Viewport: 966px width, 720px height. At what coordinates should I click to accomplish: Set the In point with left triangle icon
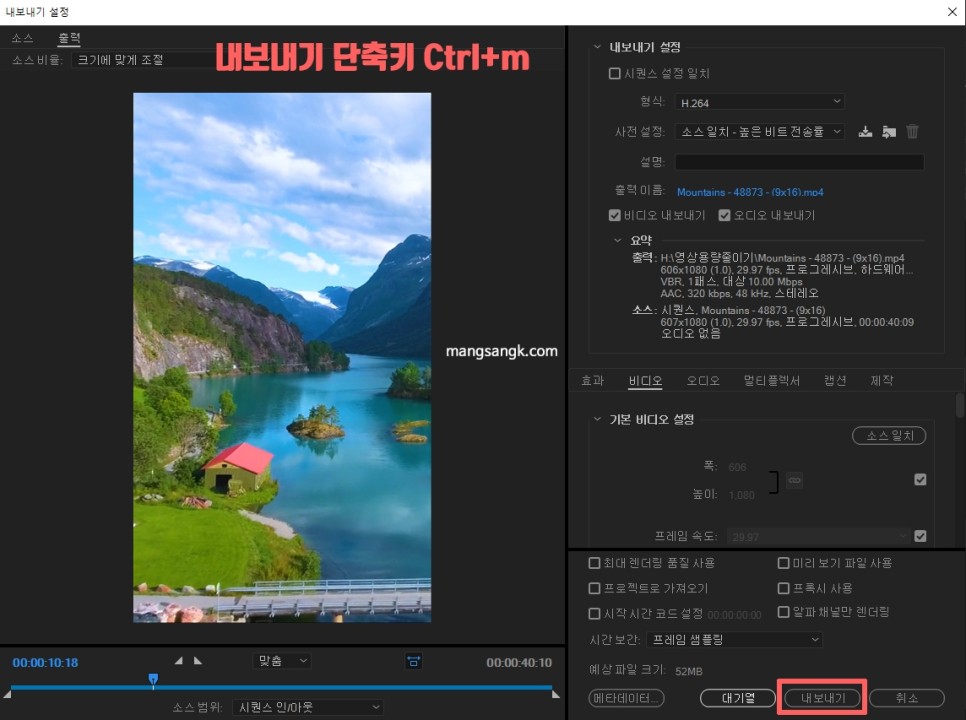[178, 660]
